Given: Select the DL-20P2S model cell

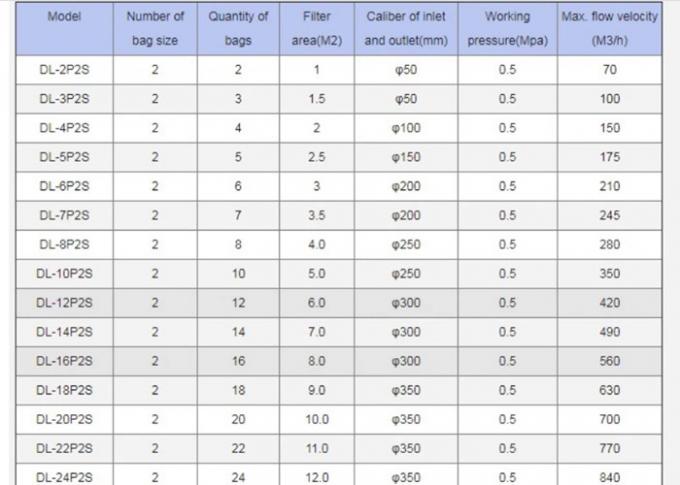Looking at the screenshot, I should click(x=64, y=419).
